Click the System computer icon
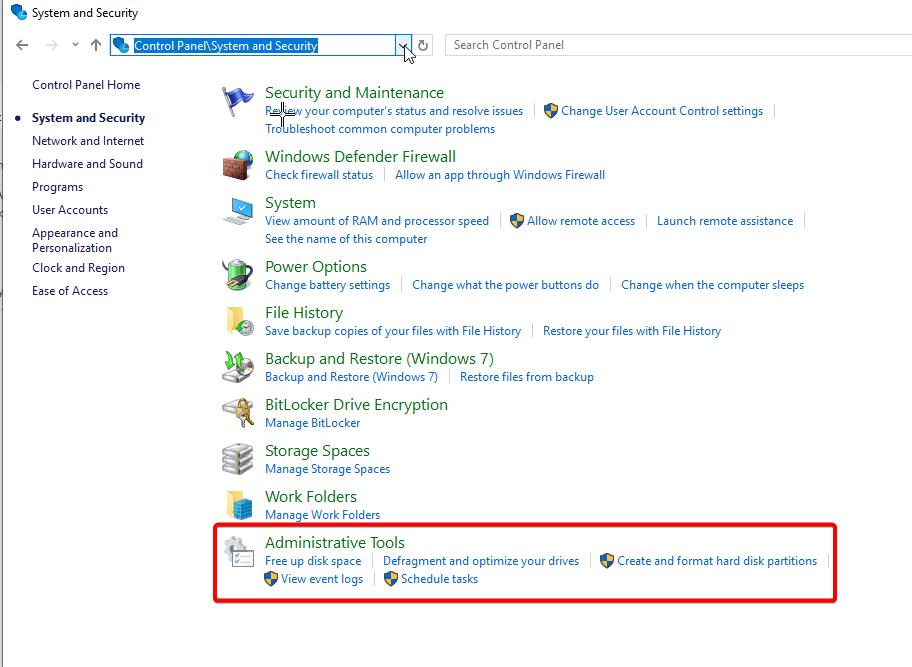 [237, 211]
